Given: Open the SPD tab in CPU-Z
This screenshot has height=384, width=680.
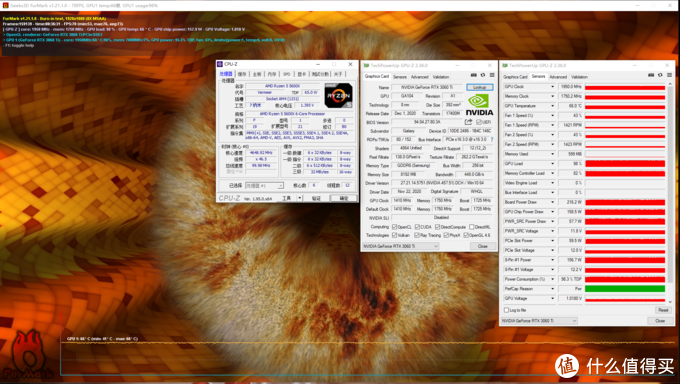Looking at the screenshot, I should tap(286, 74).
